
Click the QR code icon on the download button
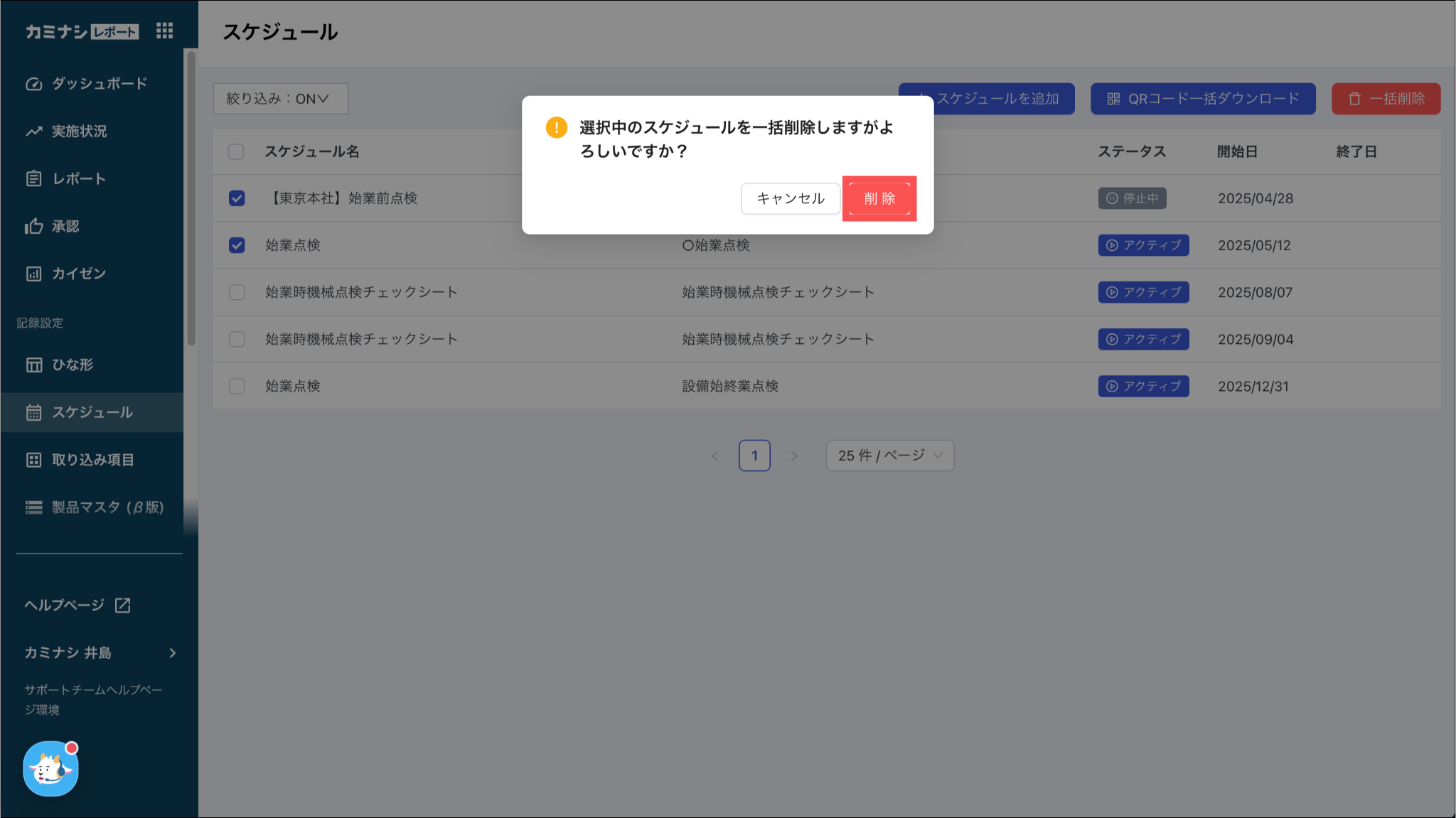click(x=1113, y=99)
